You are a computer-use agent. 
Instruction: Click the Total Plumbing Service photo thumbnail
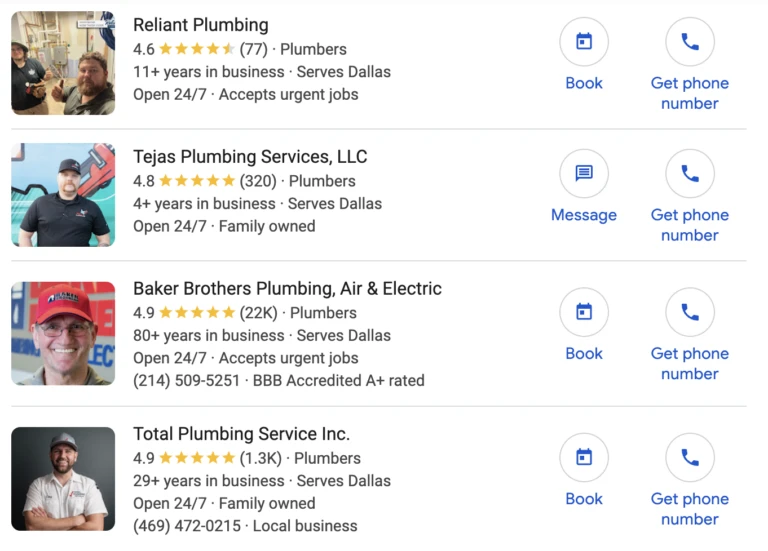(x=63, y=479)
